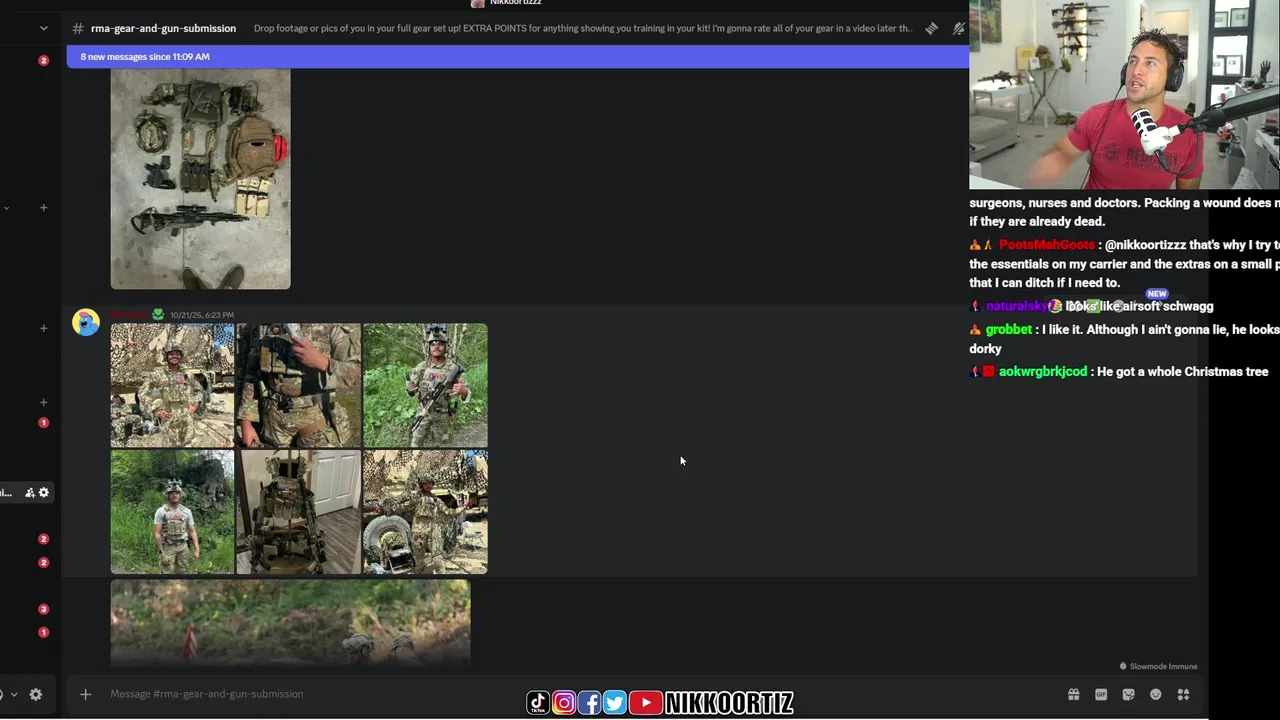
Task: Open the GIF picker
Action: coord(1101,694)
